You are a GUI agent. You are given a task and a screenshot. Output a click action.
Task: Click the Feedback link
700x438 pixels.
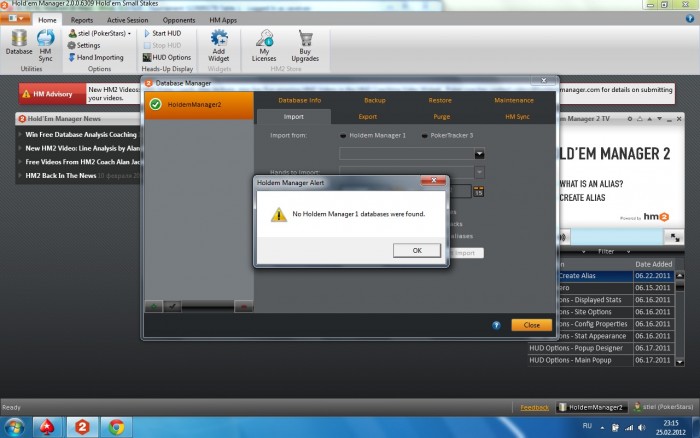pos(534,407)
